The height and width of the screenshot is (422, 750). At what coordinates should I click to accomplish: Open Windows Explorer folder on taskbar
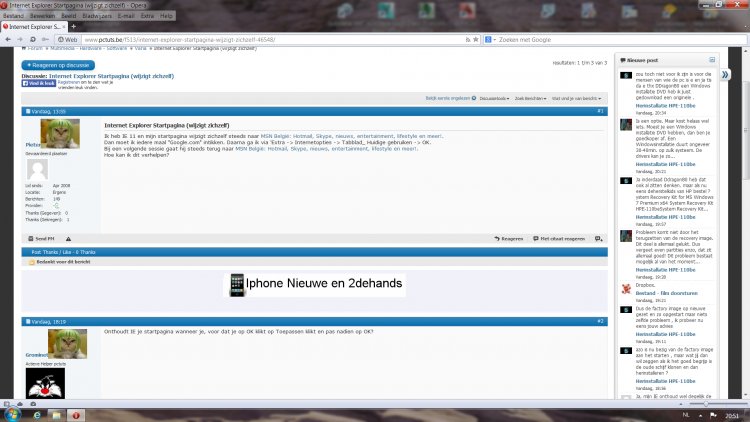pyautogui.click(x=56, y=415)
